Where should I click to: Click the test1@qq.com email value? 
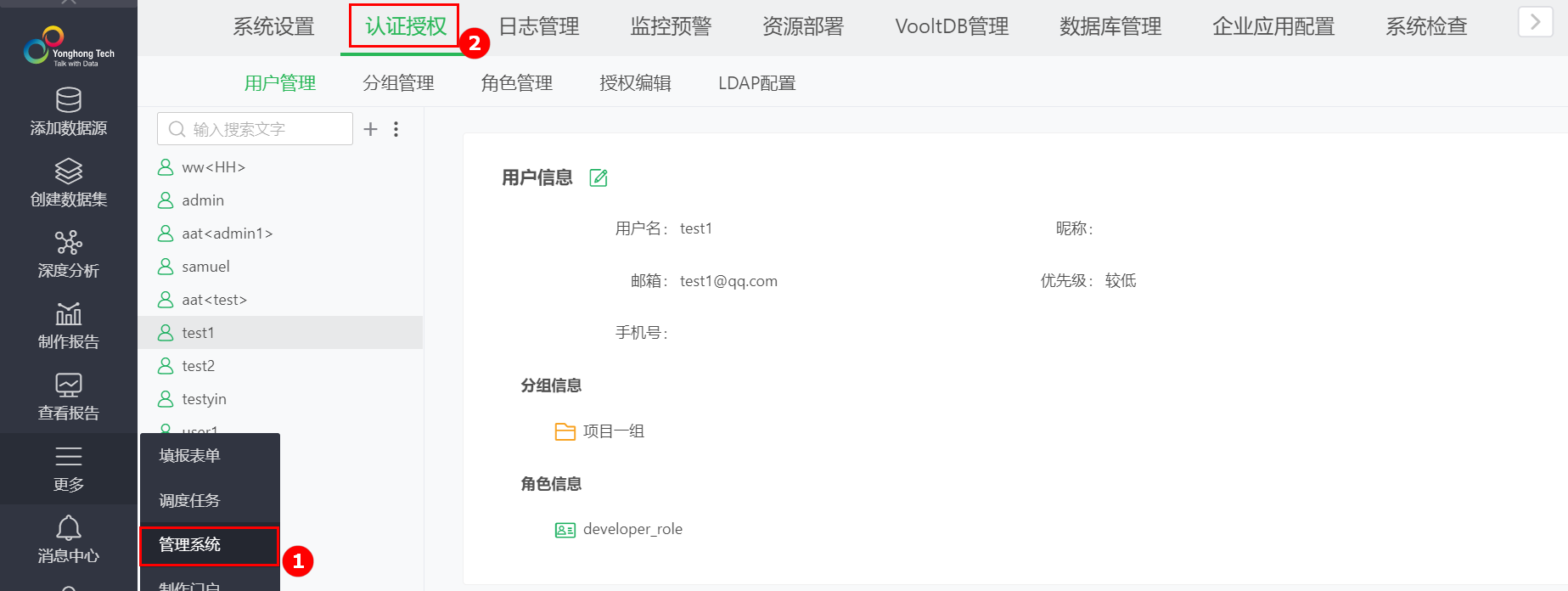(728, 281)
